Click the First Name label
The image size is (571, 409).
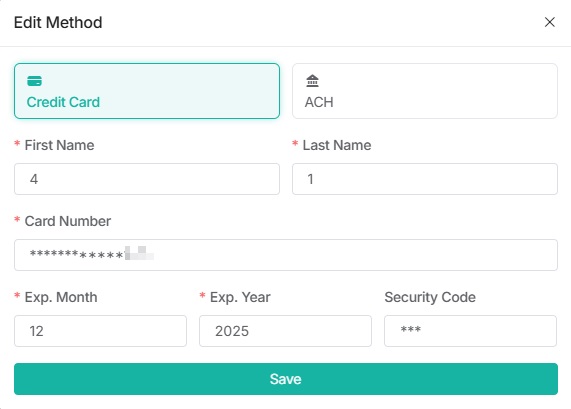(59, 145)
